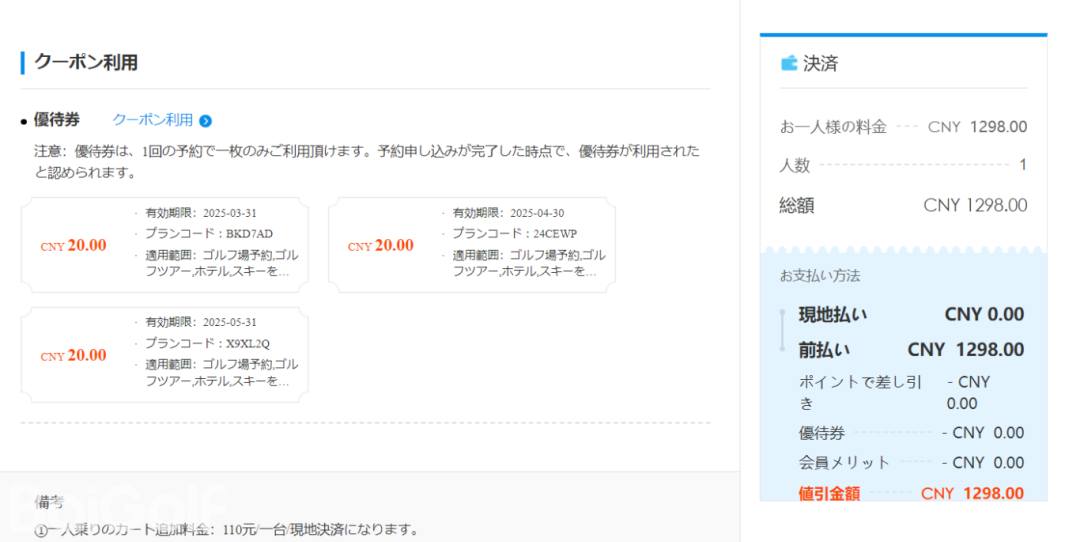Screen dimensions: 1080x542
Task: Click the 総額 CNY 1298.00 amount
Action: click(x=974, y=205)
